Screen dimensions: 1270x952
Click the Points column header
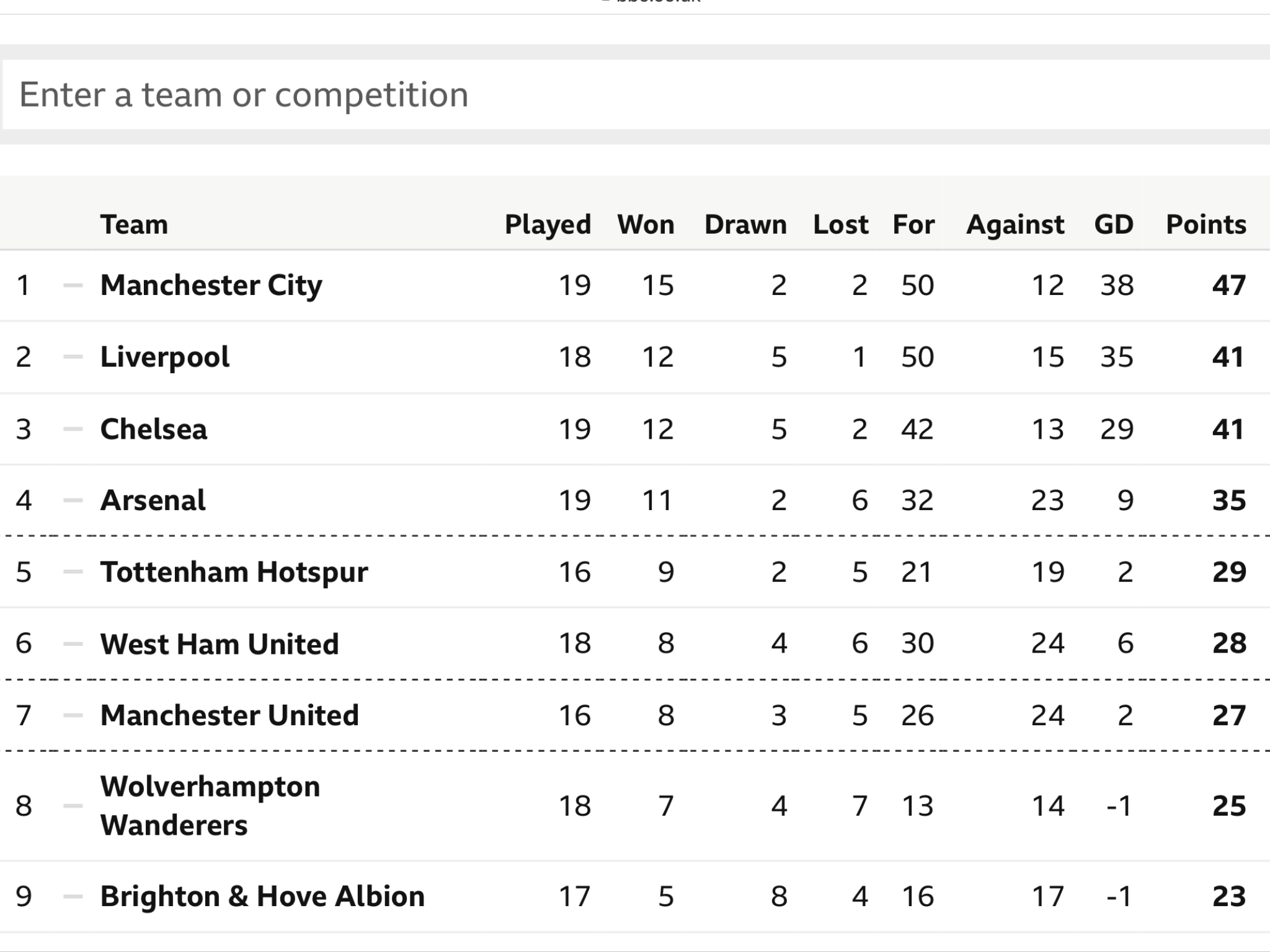(x=1206, y=224)
